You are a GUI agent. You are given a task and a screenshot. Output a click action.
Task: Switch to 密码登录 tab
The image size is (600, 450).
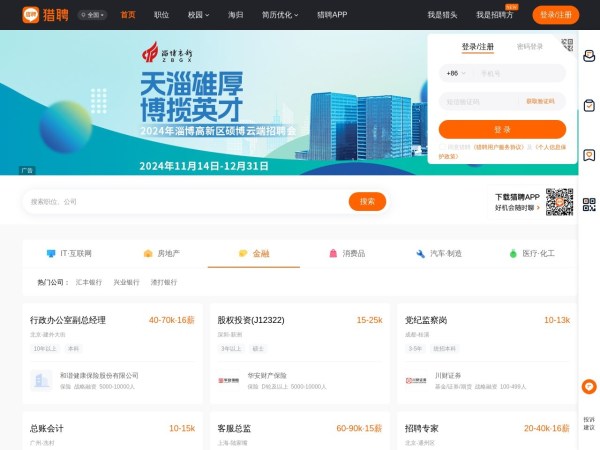(530, 46)
